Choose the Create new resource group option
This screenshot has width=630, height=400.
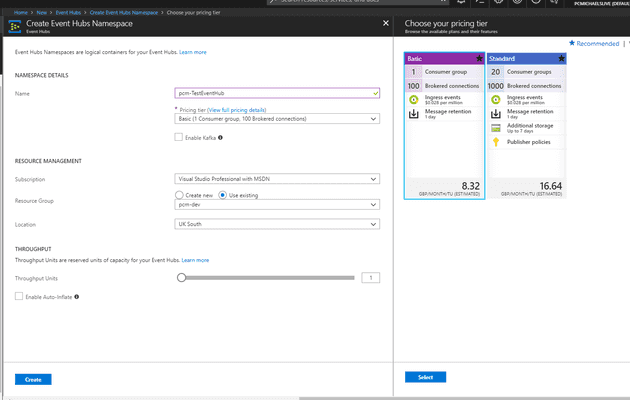click(179, 195)
